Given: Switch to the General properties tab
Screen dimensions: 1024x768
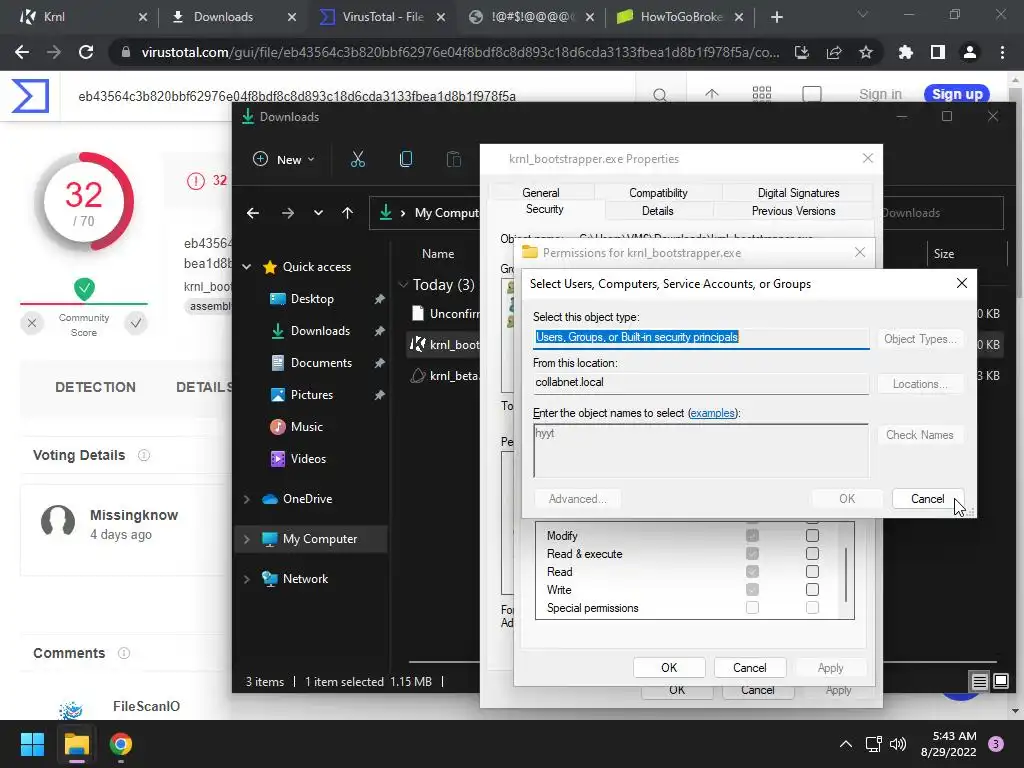Looking at the screenshot, I should click(540, 193).
